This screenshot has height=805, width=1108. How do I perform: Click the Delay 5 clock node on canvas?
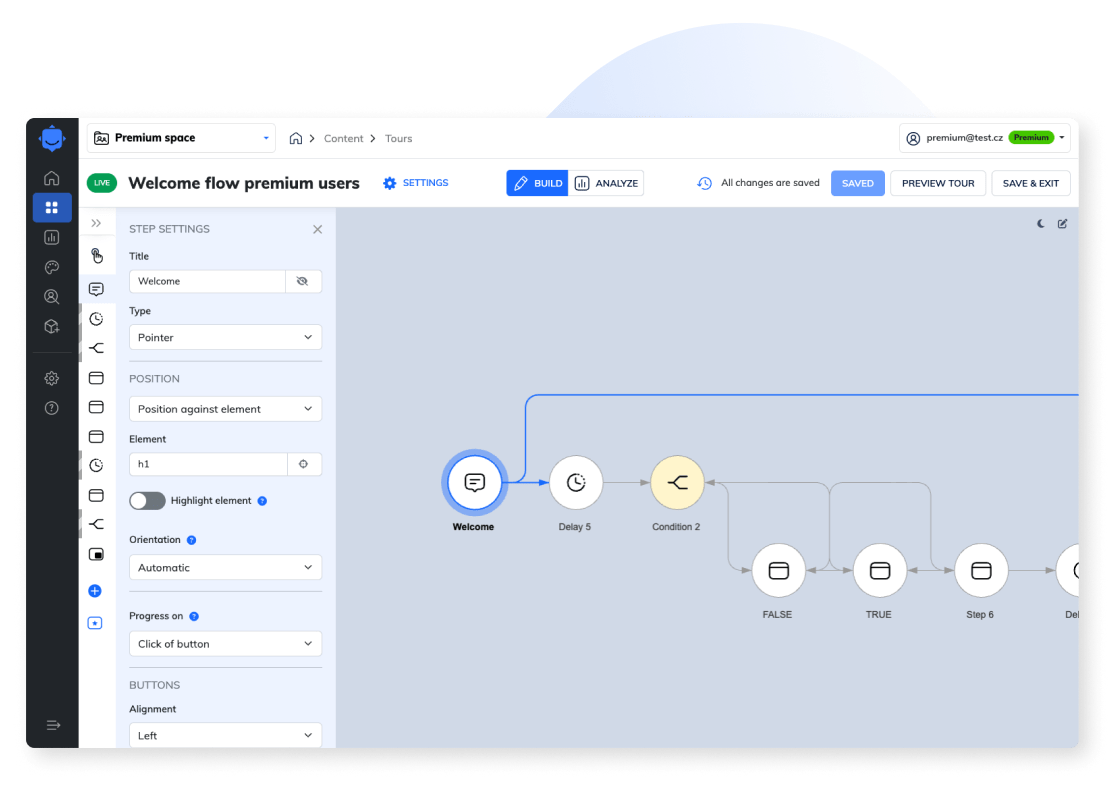coord(576,481)
